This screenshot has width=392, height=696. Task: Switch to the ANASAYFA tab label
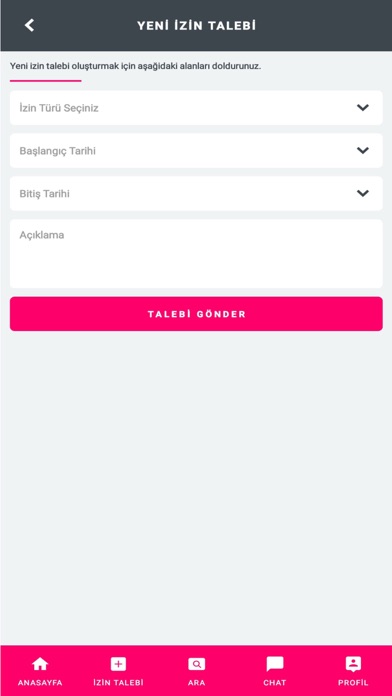pyautogui.click(x=40, y=683)
